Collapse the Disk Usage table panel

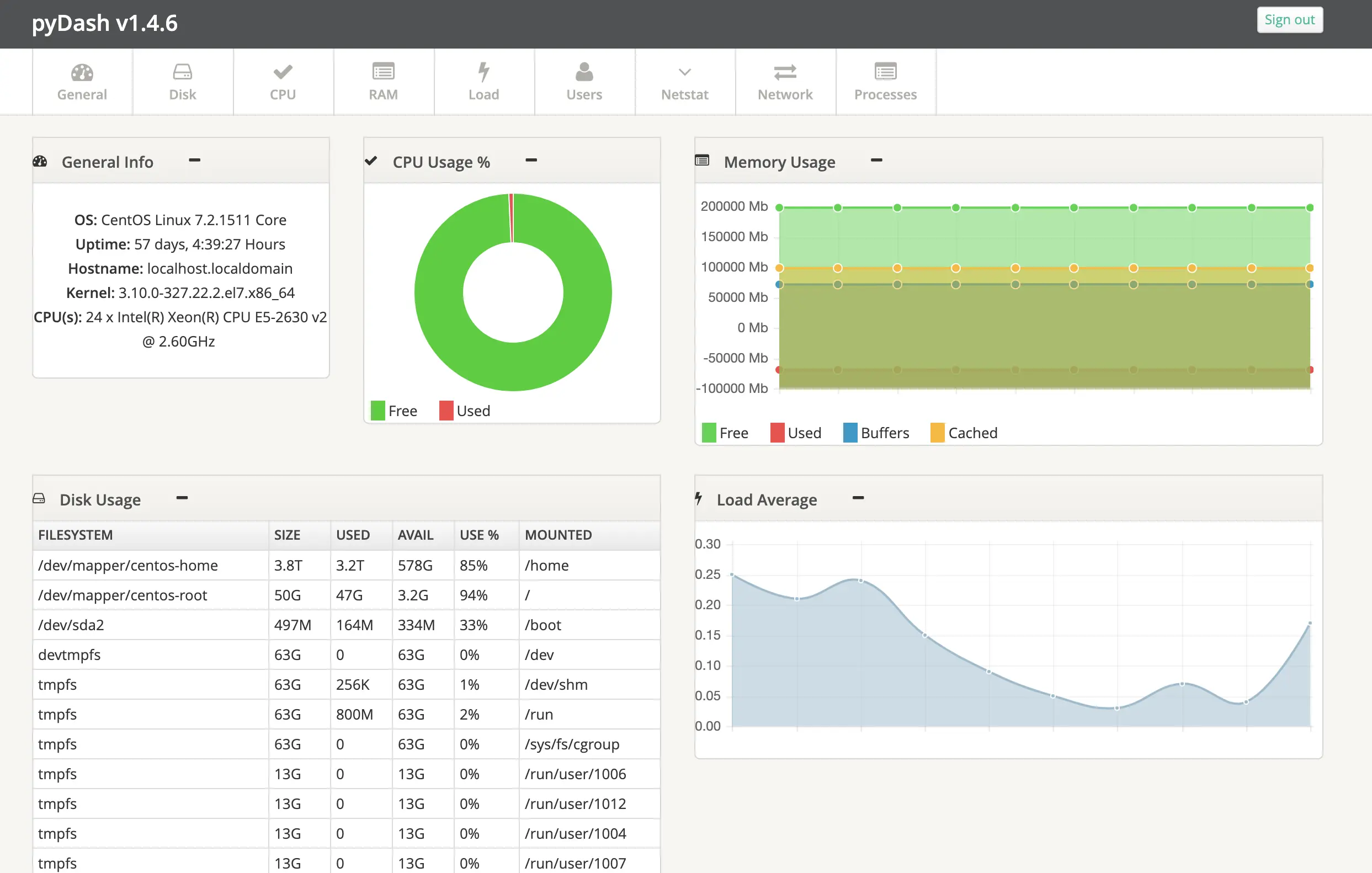click(182, 498)
